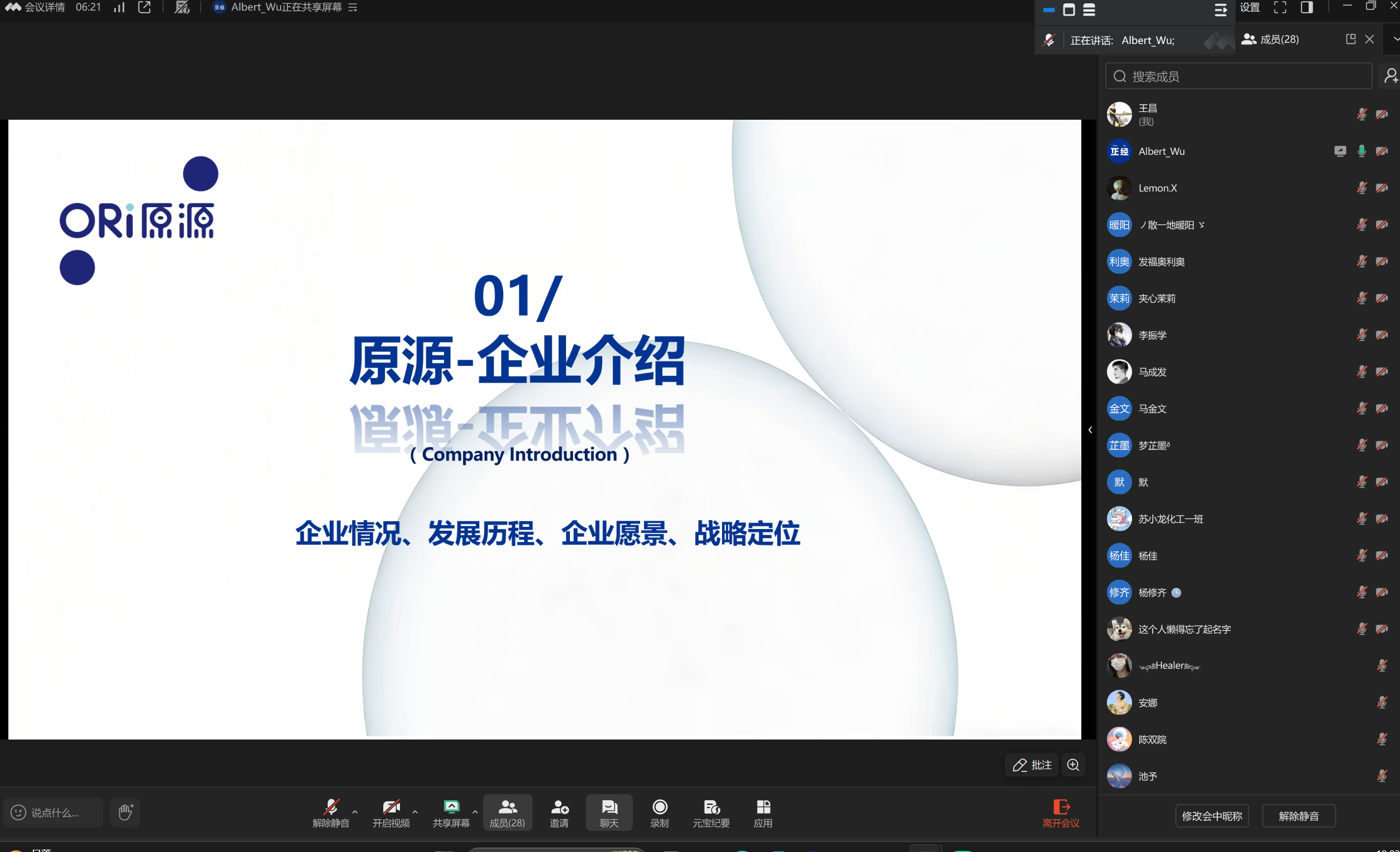The image size is (1400, 852).
Task: Expand share options next to 共享屏幕
Action: (475, 814)
